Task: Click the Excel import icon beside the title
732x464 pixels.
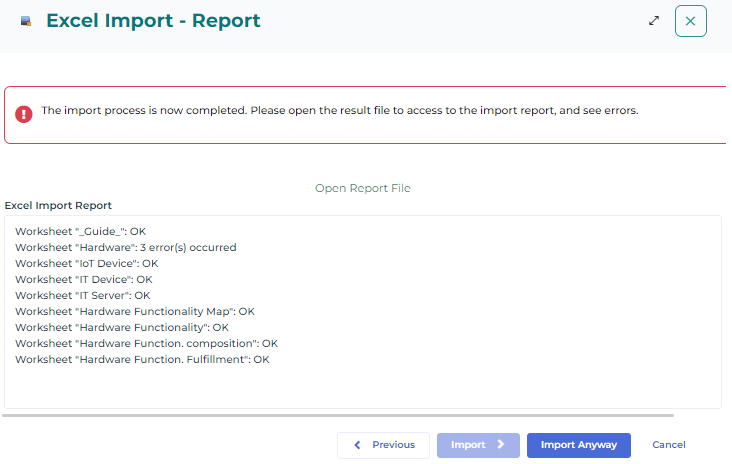Action: 26,21
